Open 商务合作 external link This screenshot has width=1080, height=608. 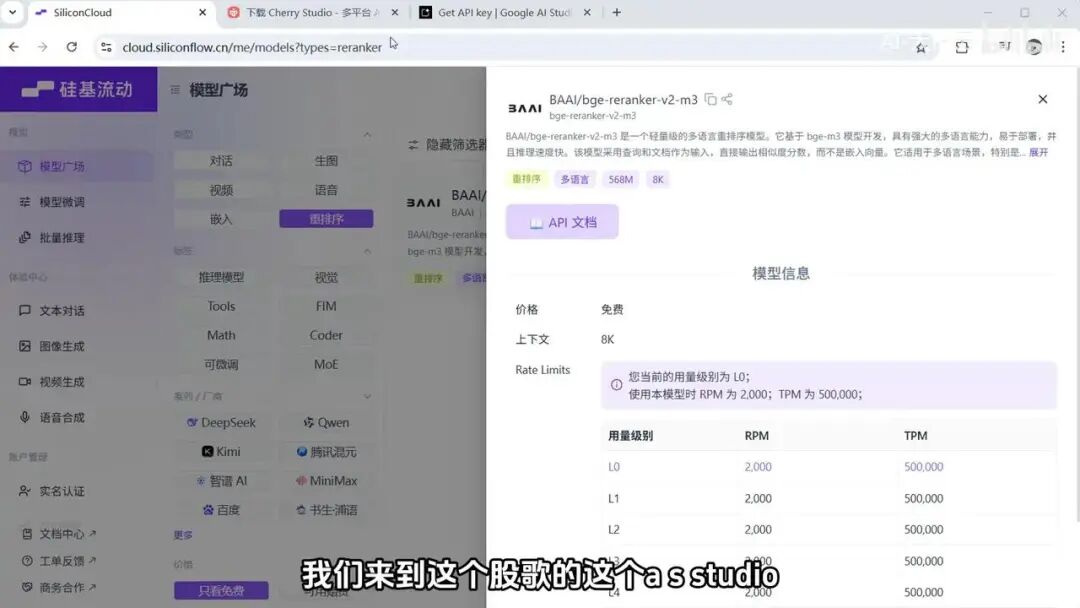click(x=59, y=587)
